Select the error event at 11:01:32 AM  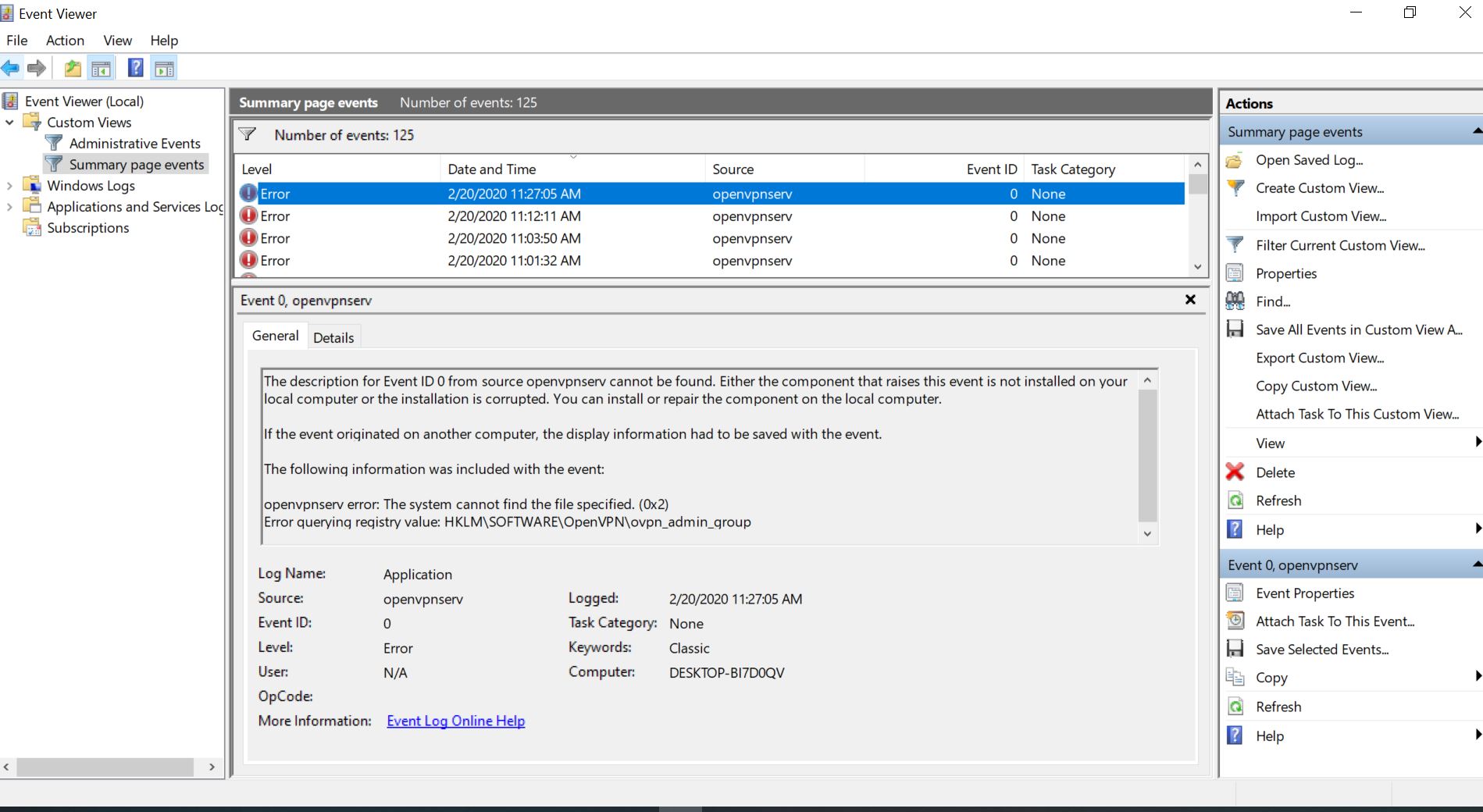pos(711,261)
